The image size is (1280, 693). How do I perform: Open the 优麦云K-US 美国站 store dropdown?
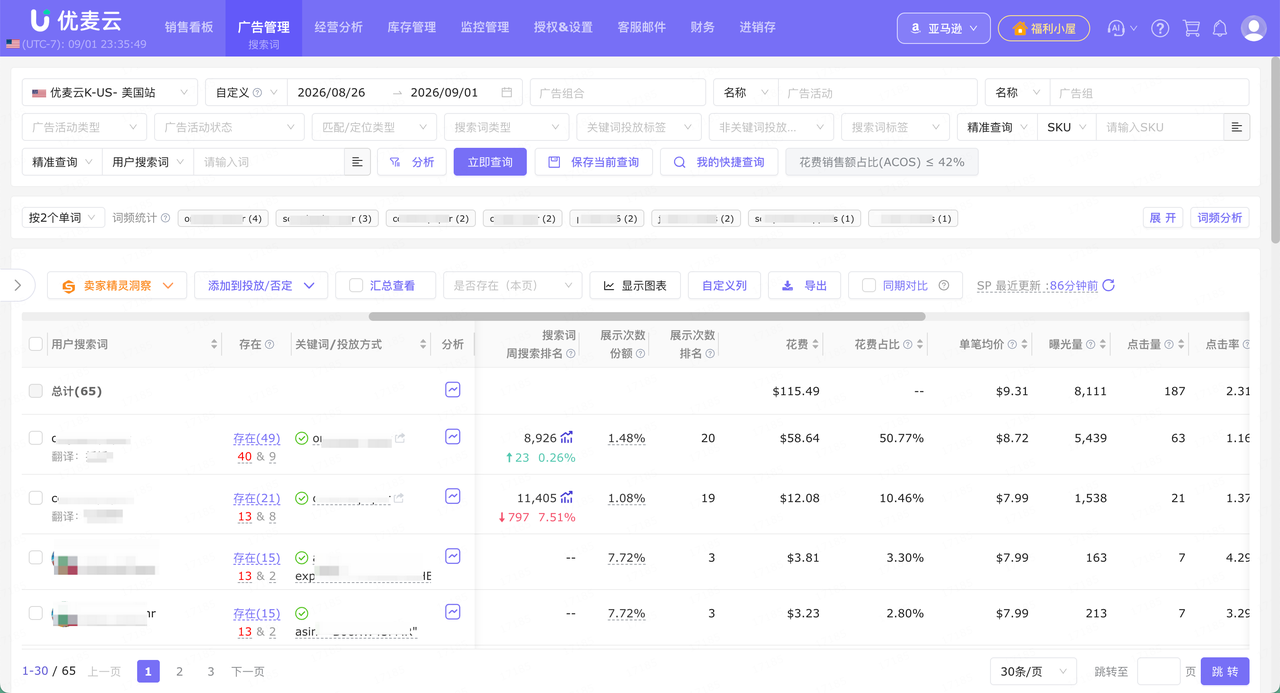[x=109, y=92]
